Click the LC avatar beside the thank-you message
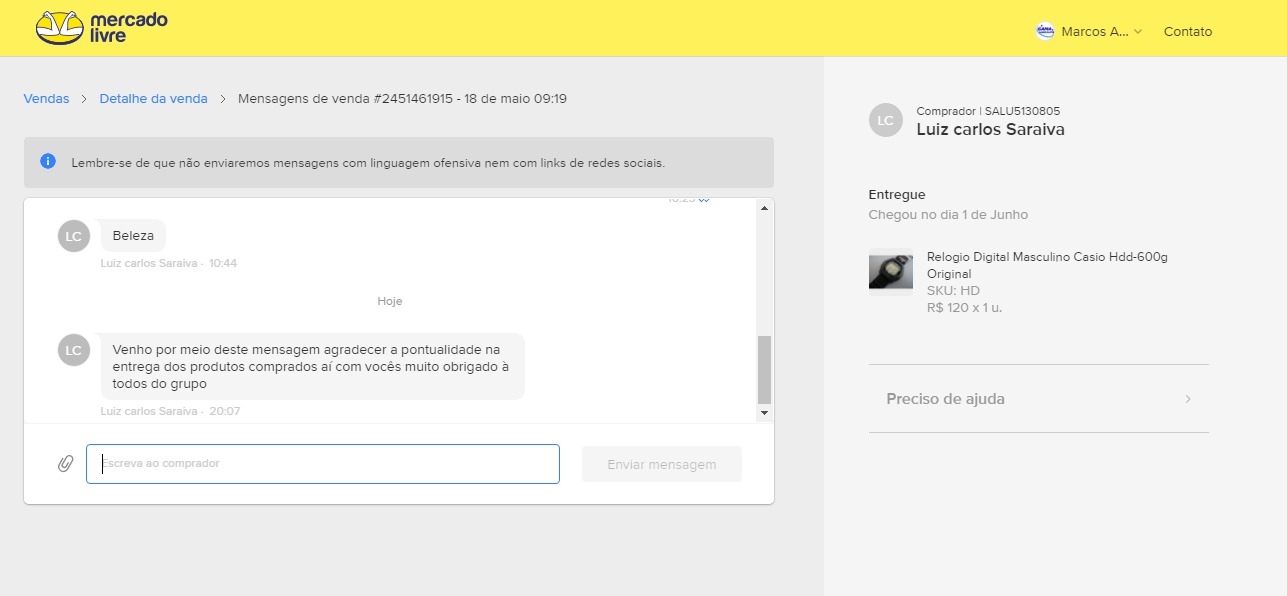This screenshot has width=1287, height=596. pos(73,350)
